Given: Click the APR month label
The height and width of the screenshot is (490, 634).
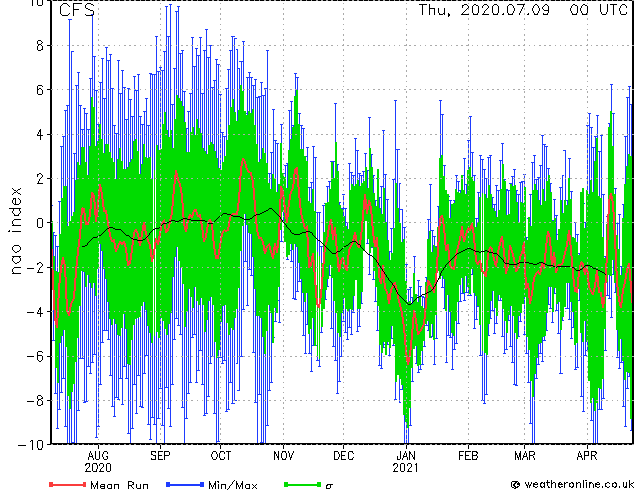Looking at the screenshot, I should tap(587, 456).
